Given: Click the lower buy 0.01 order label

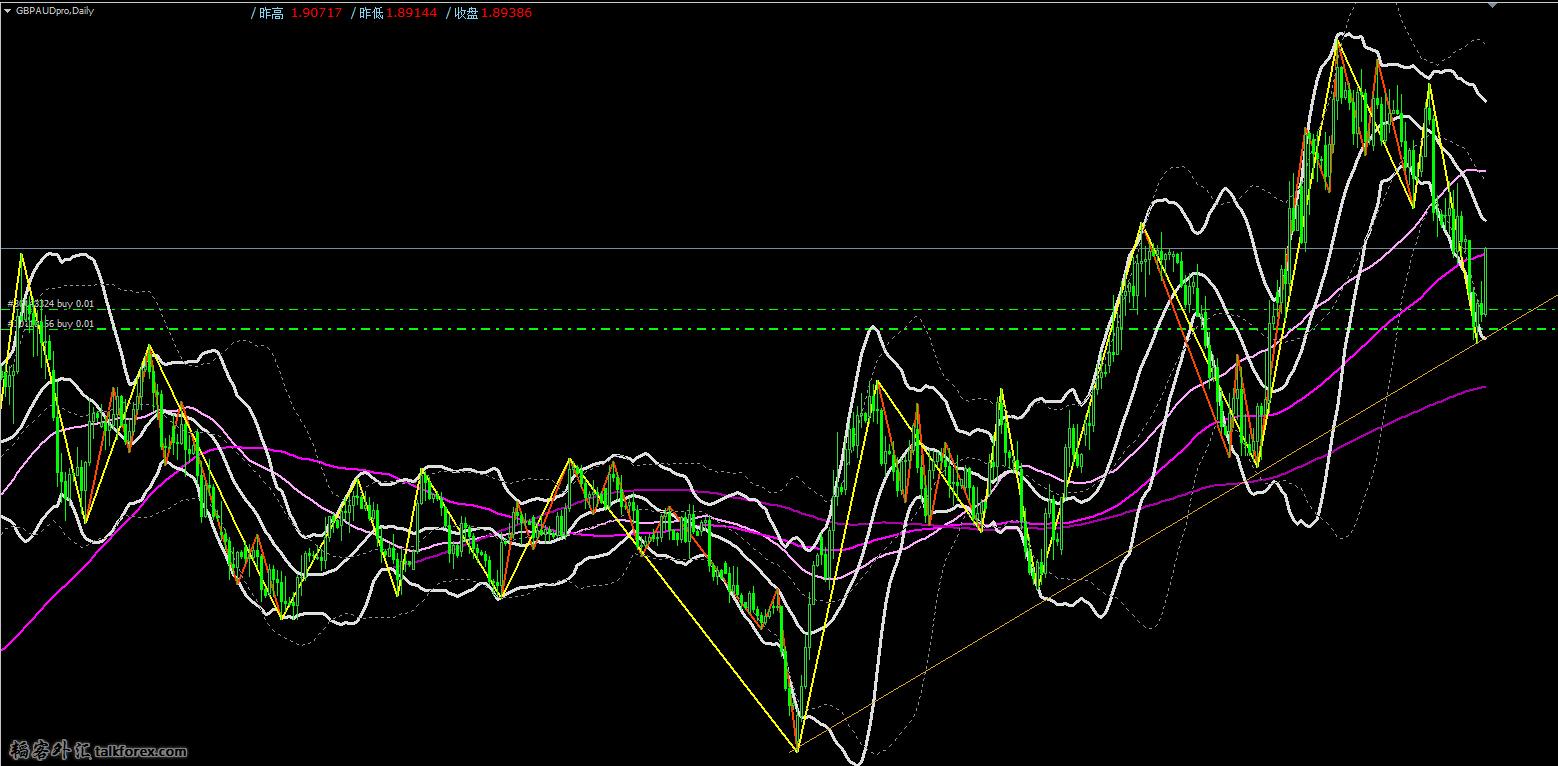Looking at the screenshot, I should click(51, 323).
